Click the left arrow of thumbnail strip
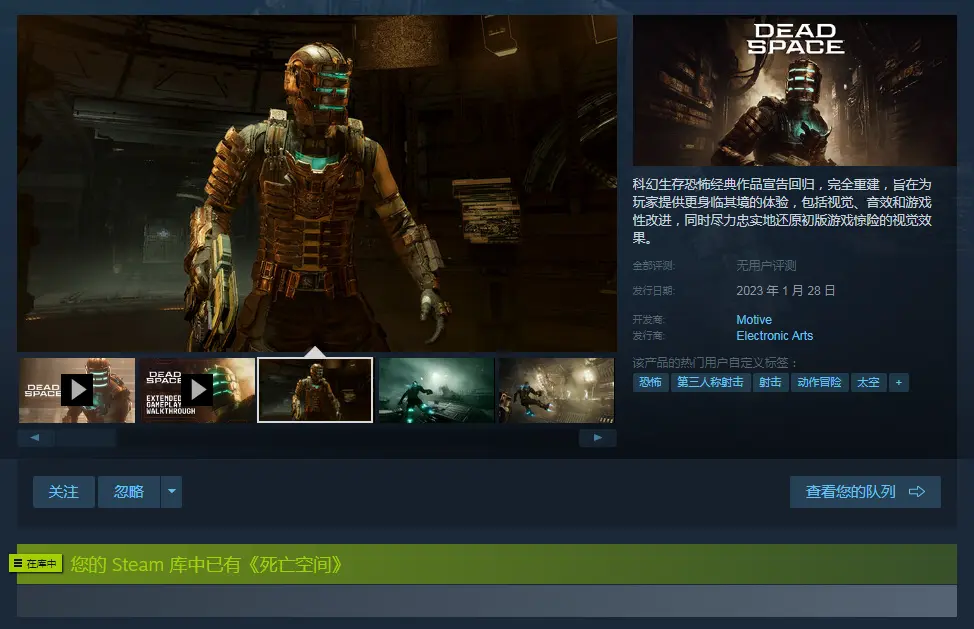The width and height of the screenshot is (974, 629). (36, 438)
